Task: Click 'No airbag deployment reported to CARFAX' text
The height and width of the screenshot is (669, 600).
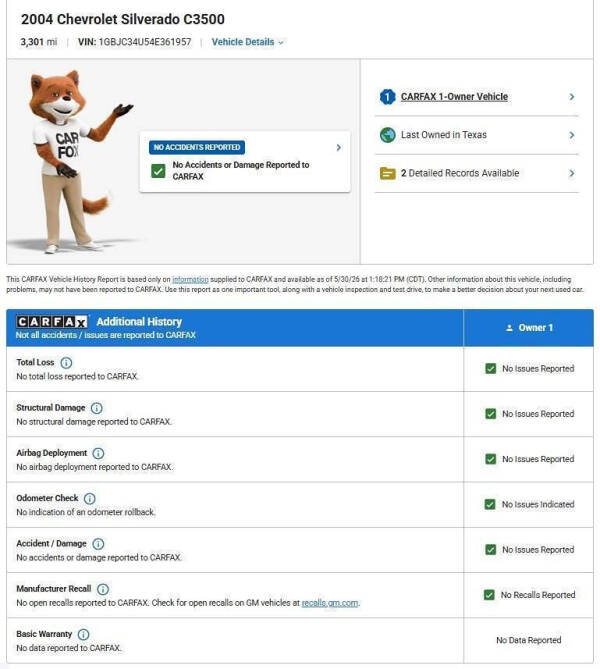Action: click(x=95, y=467)
